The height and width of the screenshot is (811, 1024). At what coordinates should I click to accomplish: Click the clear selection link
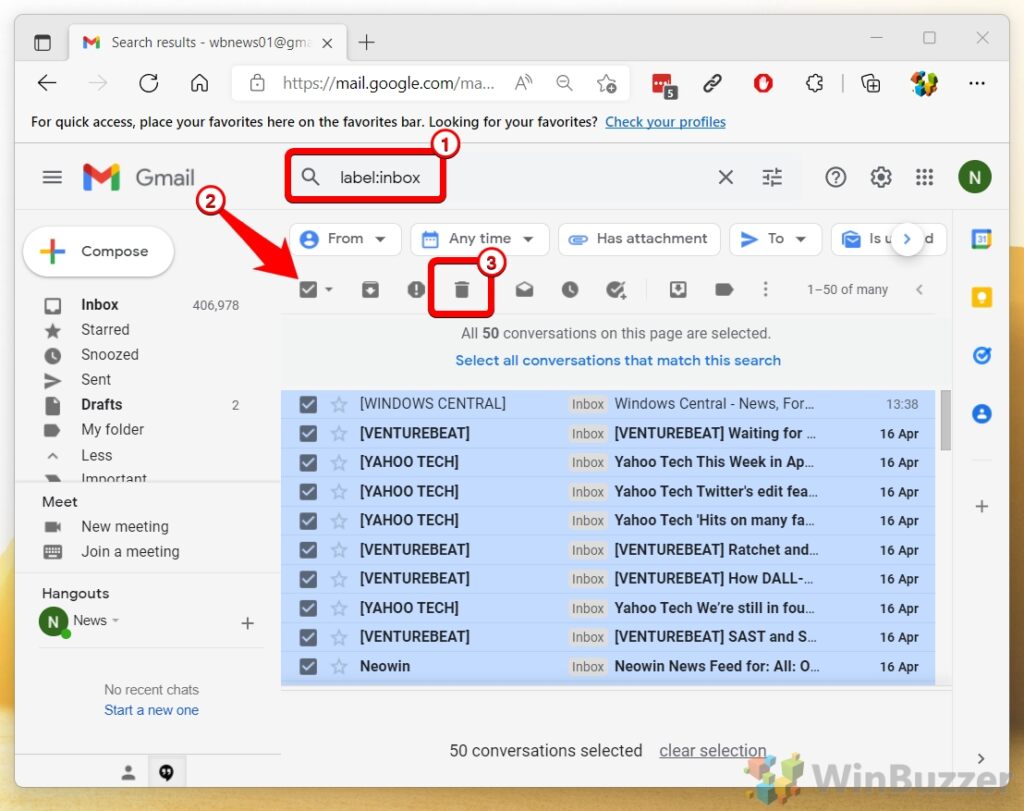[x=712, y=751]
